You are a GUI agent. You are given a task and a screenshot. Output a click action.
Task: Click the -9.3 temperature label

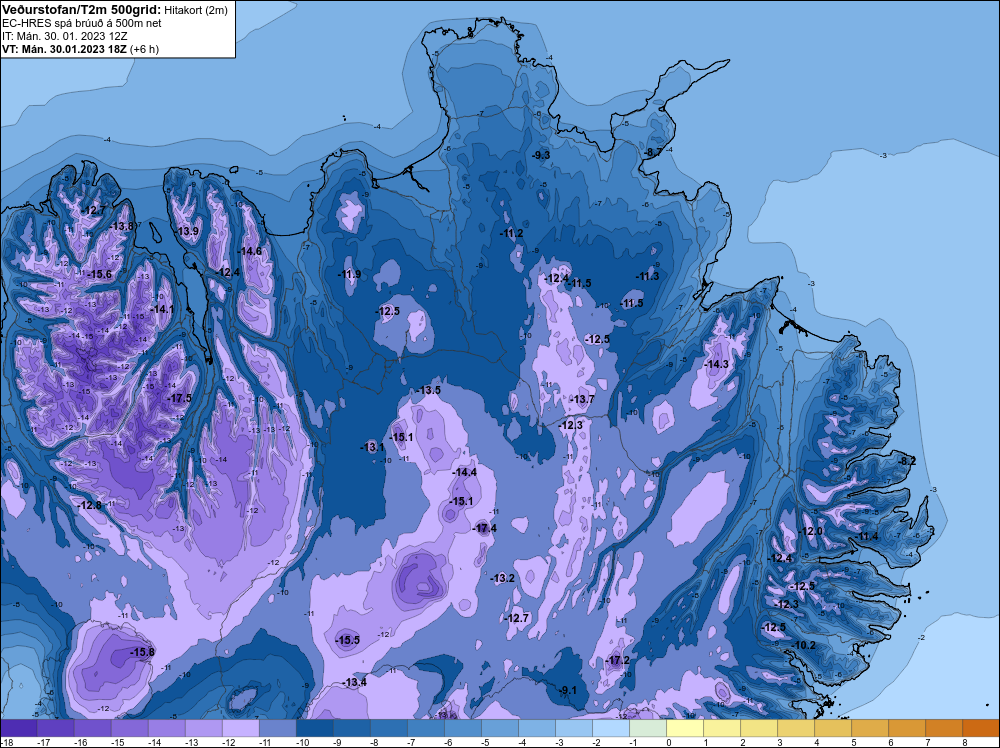(541, 155)
